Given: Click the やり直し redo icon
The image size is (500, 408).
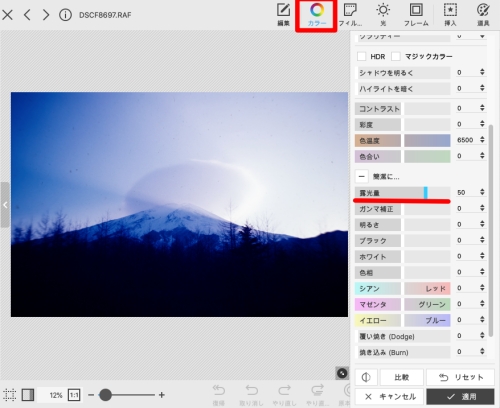Looking at the screenshot, I should (x=284, y=395).
